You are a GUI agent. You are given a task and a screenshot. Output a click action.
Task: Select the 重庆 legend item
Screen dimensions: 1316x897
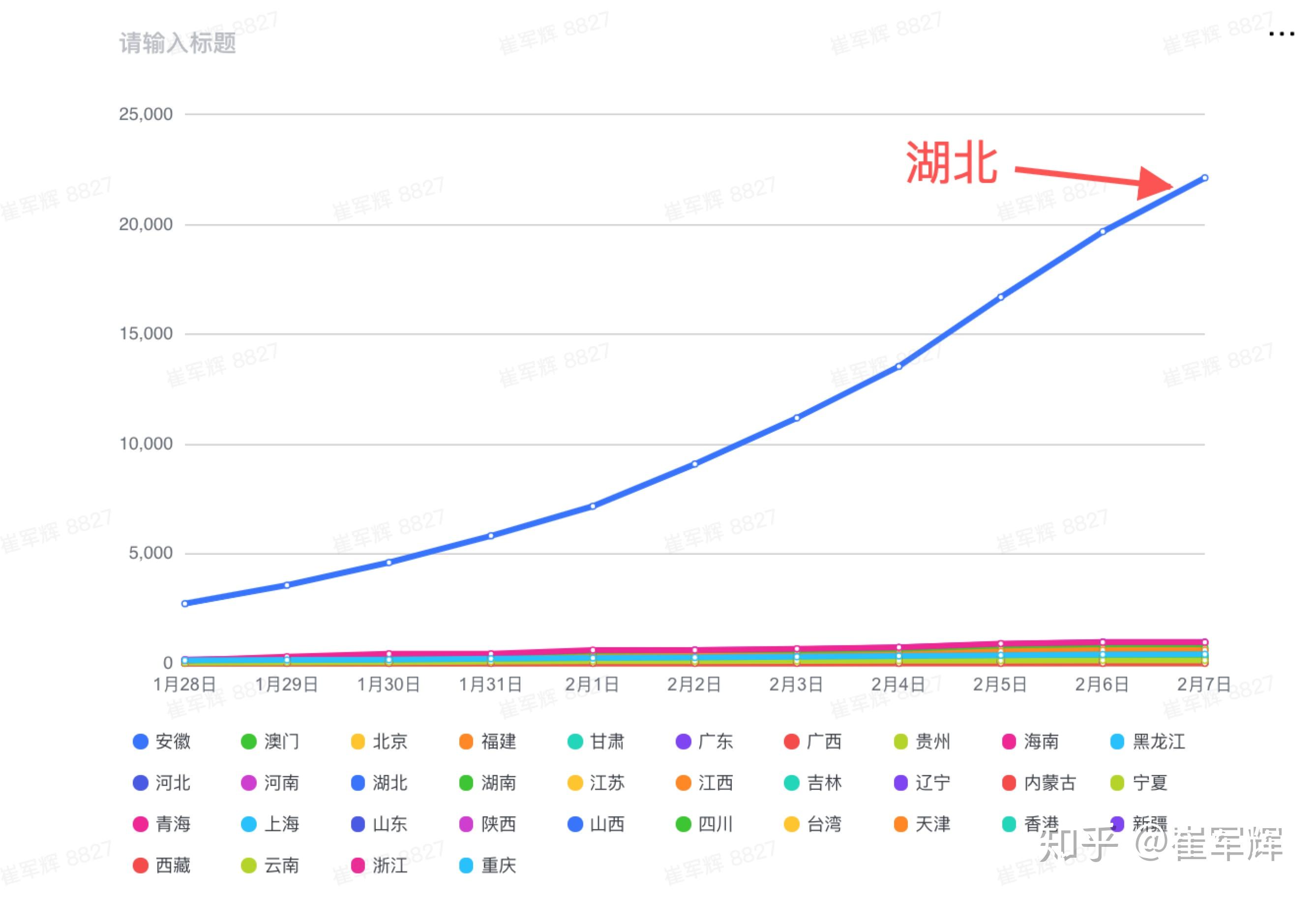click(x=487, y=866)
